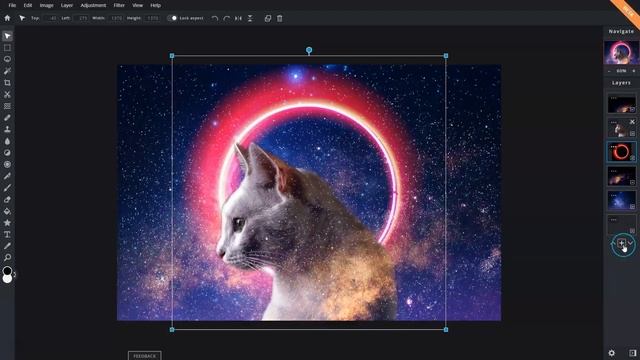This screenshot has height=360, width=640.
Task: Click the Feedback button
Action: point(144,356)
